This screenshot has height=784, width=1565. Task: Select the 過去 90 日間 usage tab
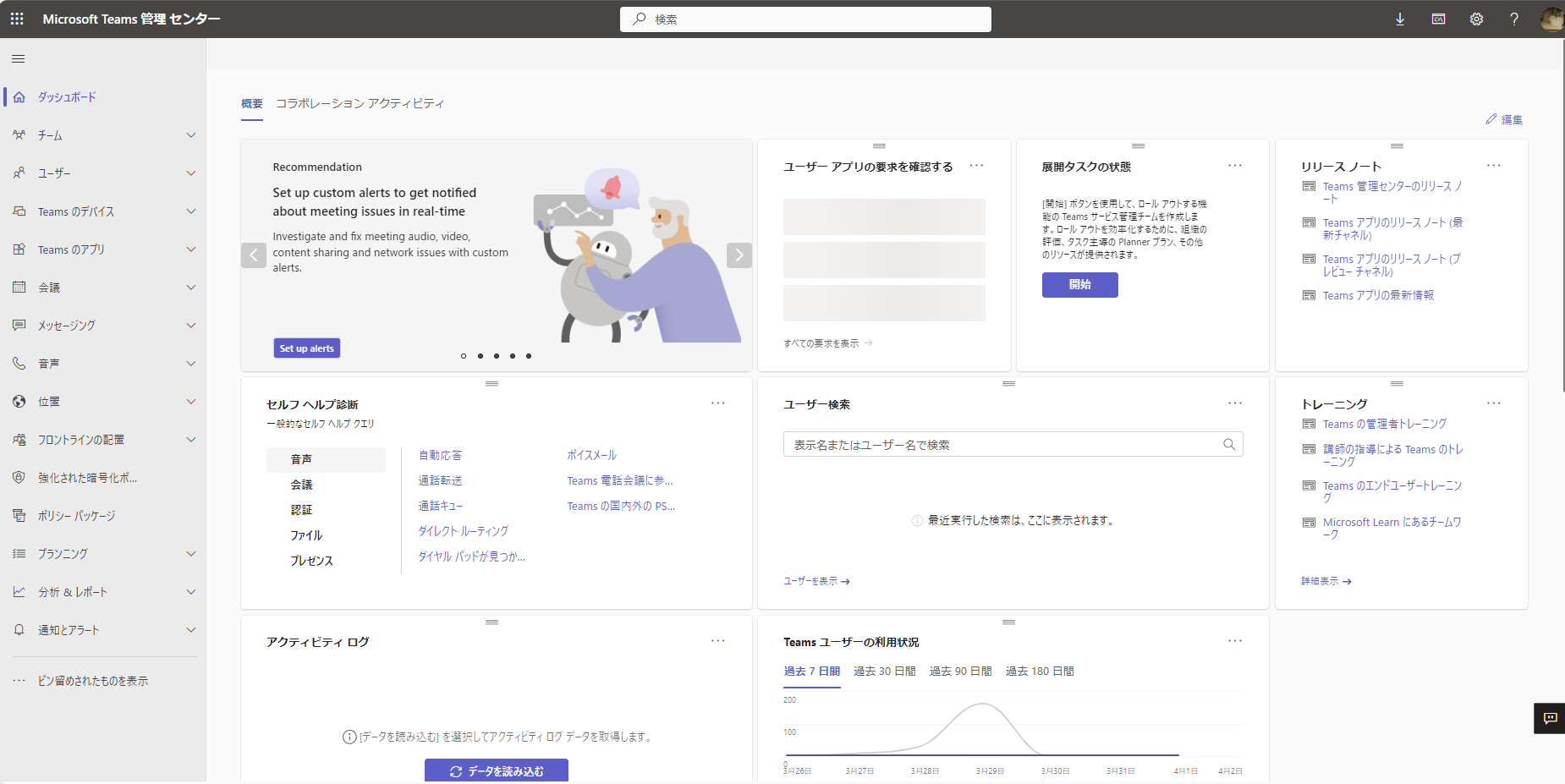coord(961,672)
